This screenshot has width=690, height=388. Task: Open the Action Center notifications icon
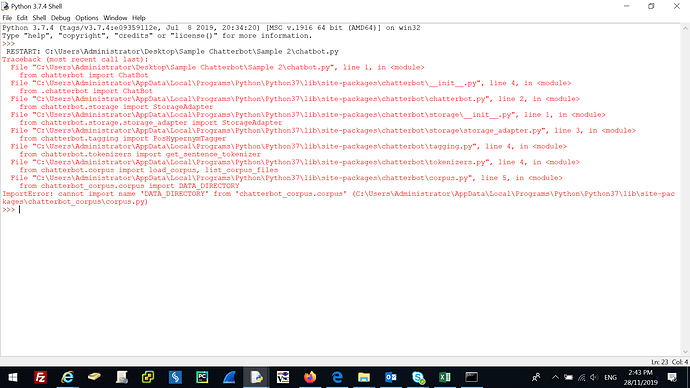(672, 377)
